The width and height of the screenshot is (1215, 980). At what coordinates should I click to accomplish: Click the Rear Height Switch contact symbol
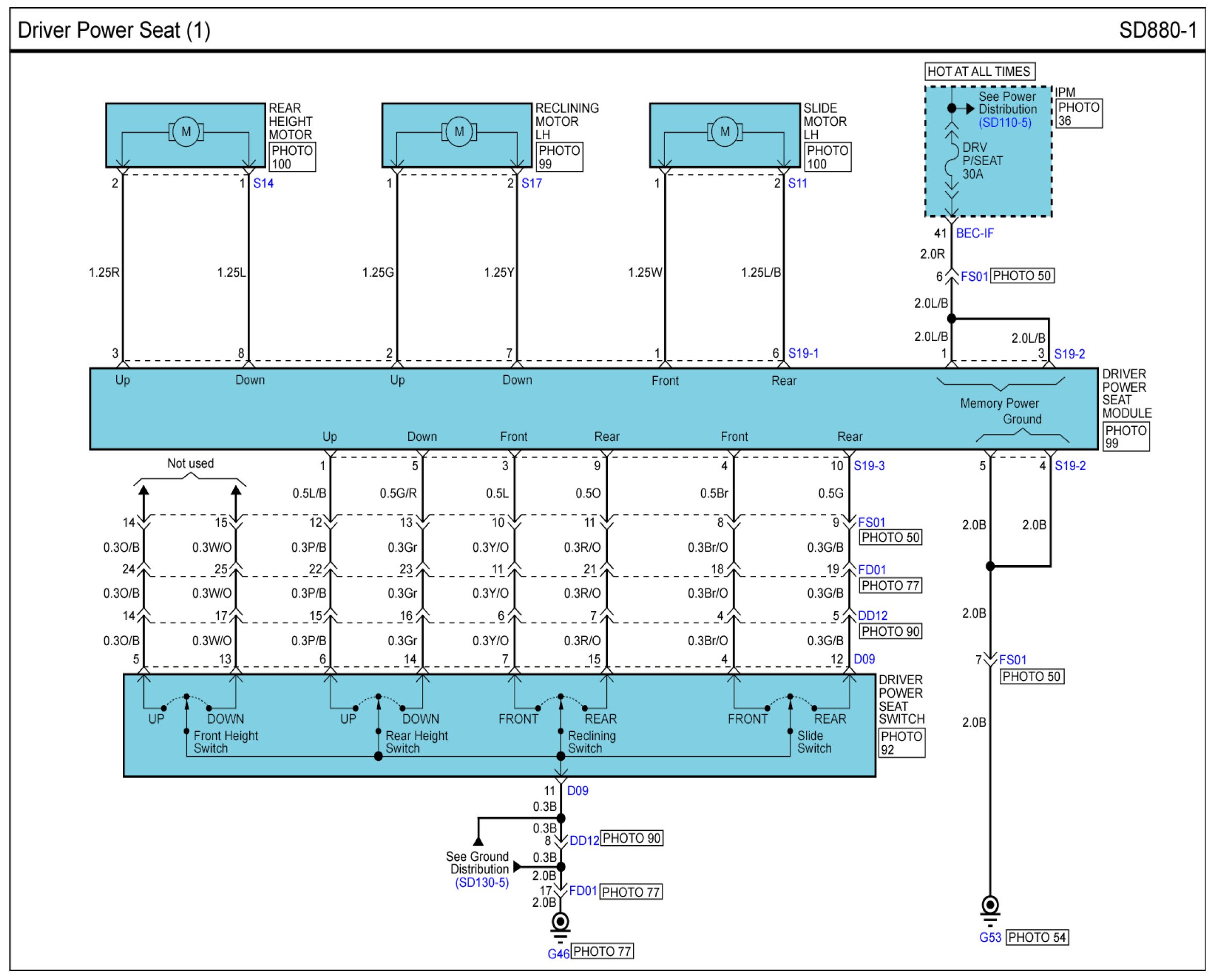[379, 703]
